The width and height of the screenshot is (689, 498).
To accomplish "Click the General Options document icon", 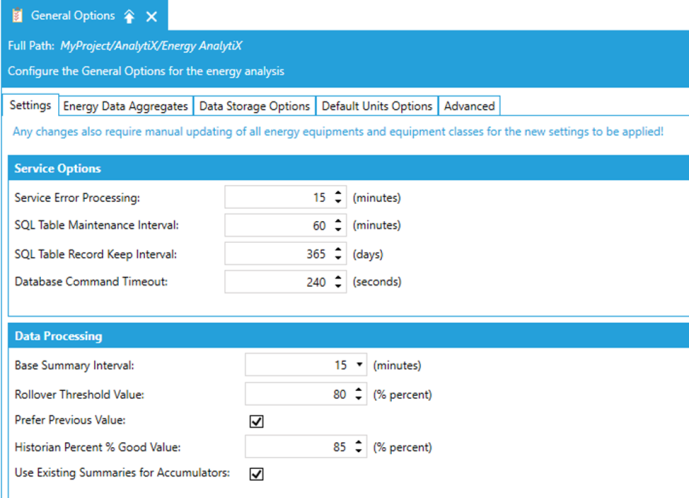I will [16, 16].
